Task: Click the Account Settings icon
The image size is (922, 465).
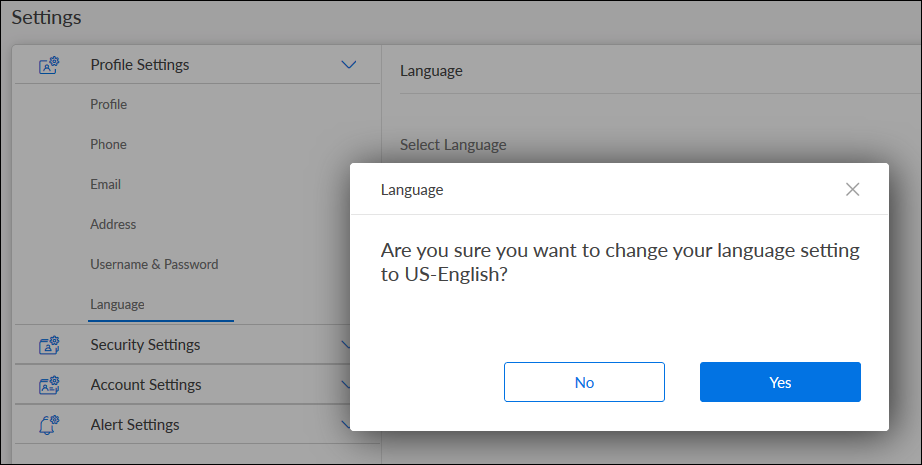Action: (x=49, y=385)
